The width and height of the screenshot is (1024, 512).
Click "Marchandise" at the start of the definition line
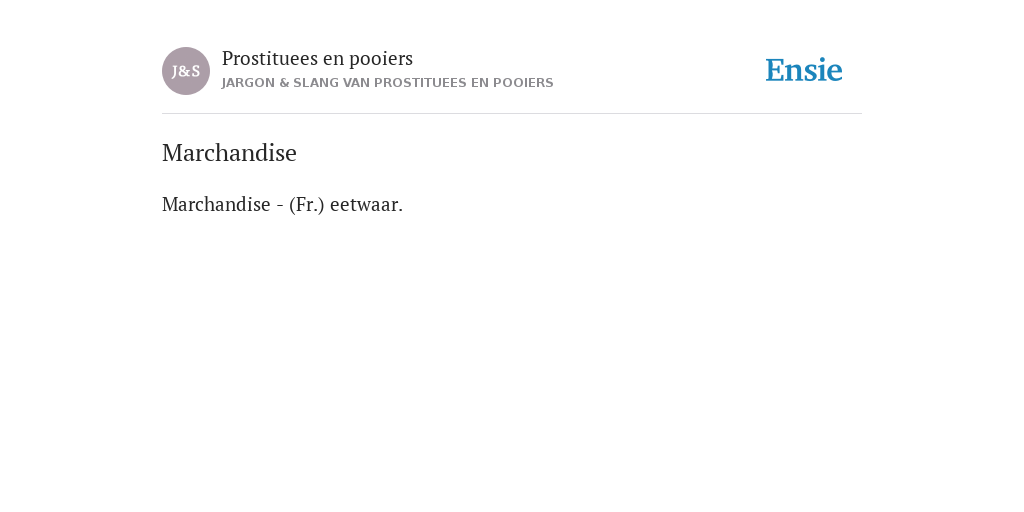pos(216,204)
